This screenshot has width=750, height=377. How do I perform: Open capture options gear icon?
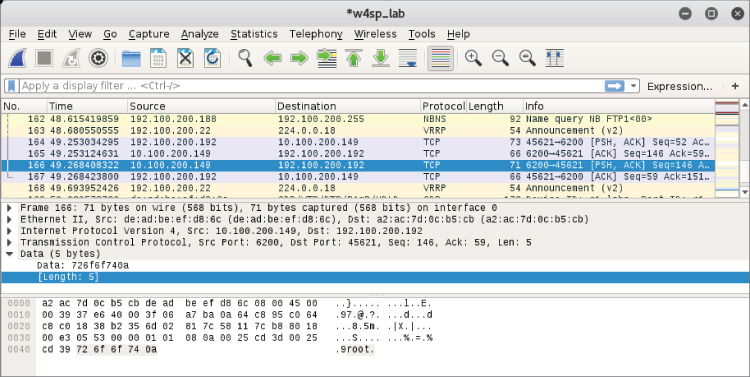coord(99,58)
